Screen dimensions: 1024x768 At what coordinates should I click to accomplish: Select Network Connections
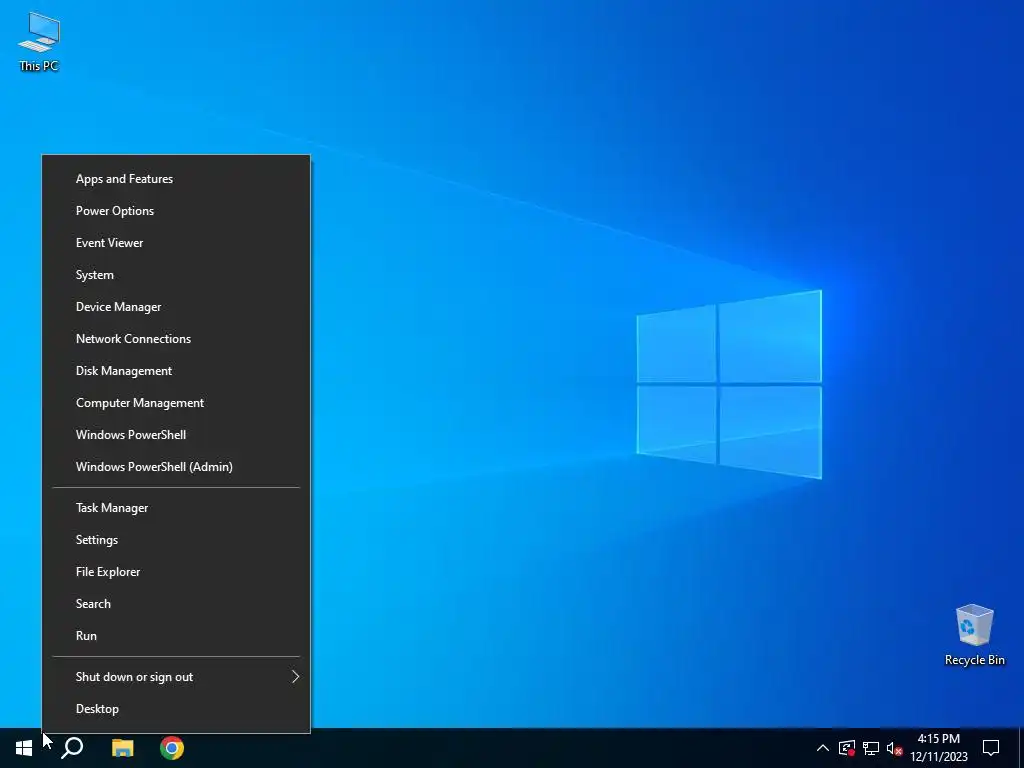tap(176, 339)
